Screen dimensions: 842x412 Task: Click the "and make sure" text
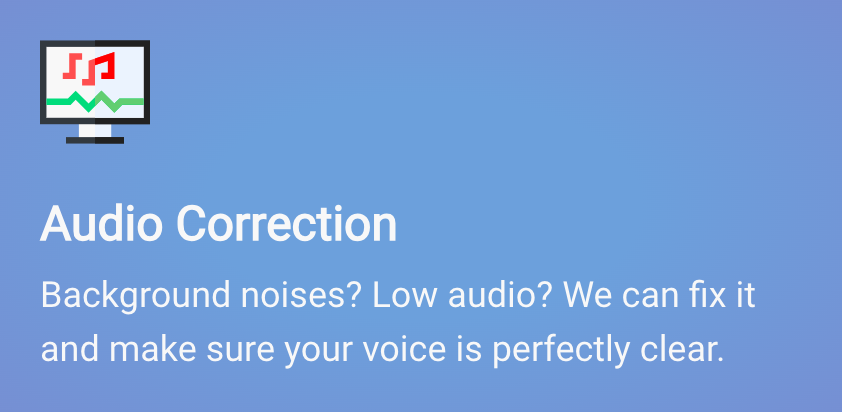(130, 350)
